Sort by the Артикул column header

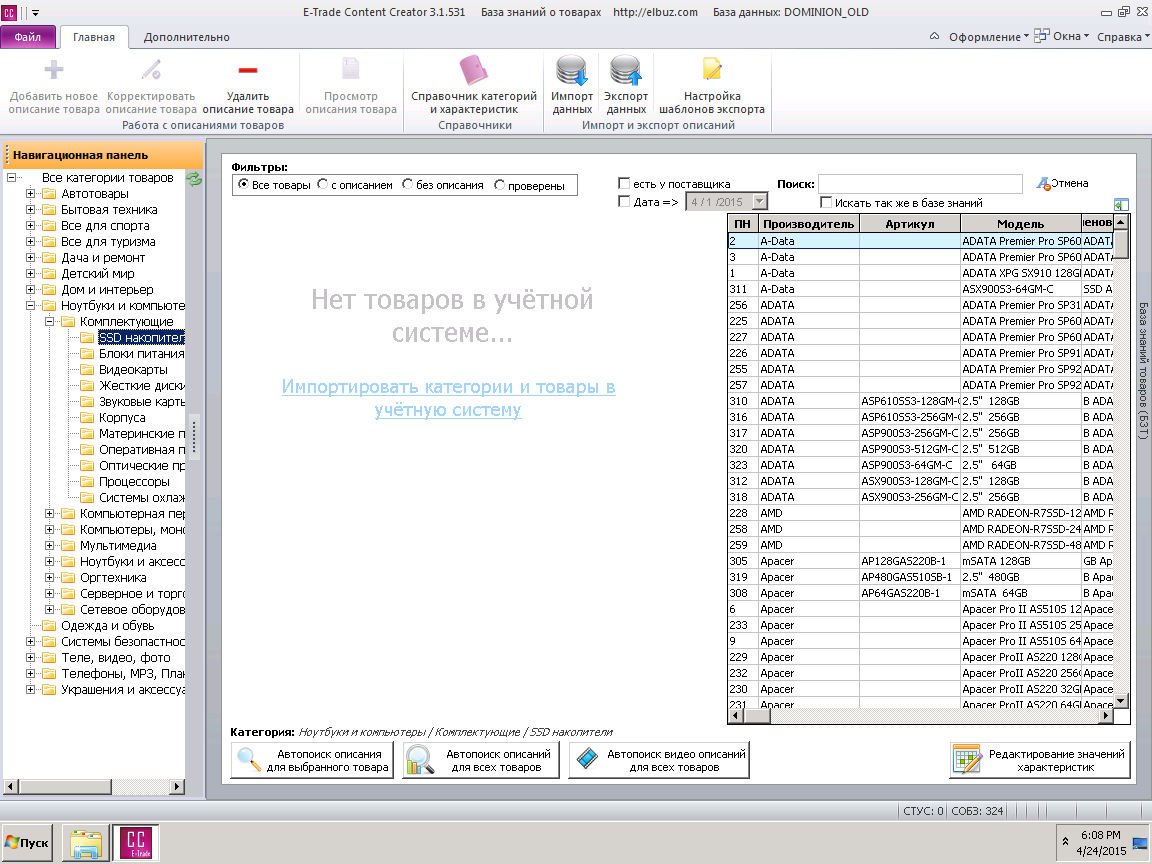pos(910,223)
